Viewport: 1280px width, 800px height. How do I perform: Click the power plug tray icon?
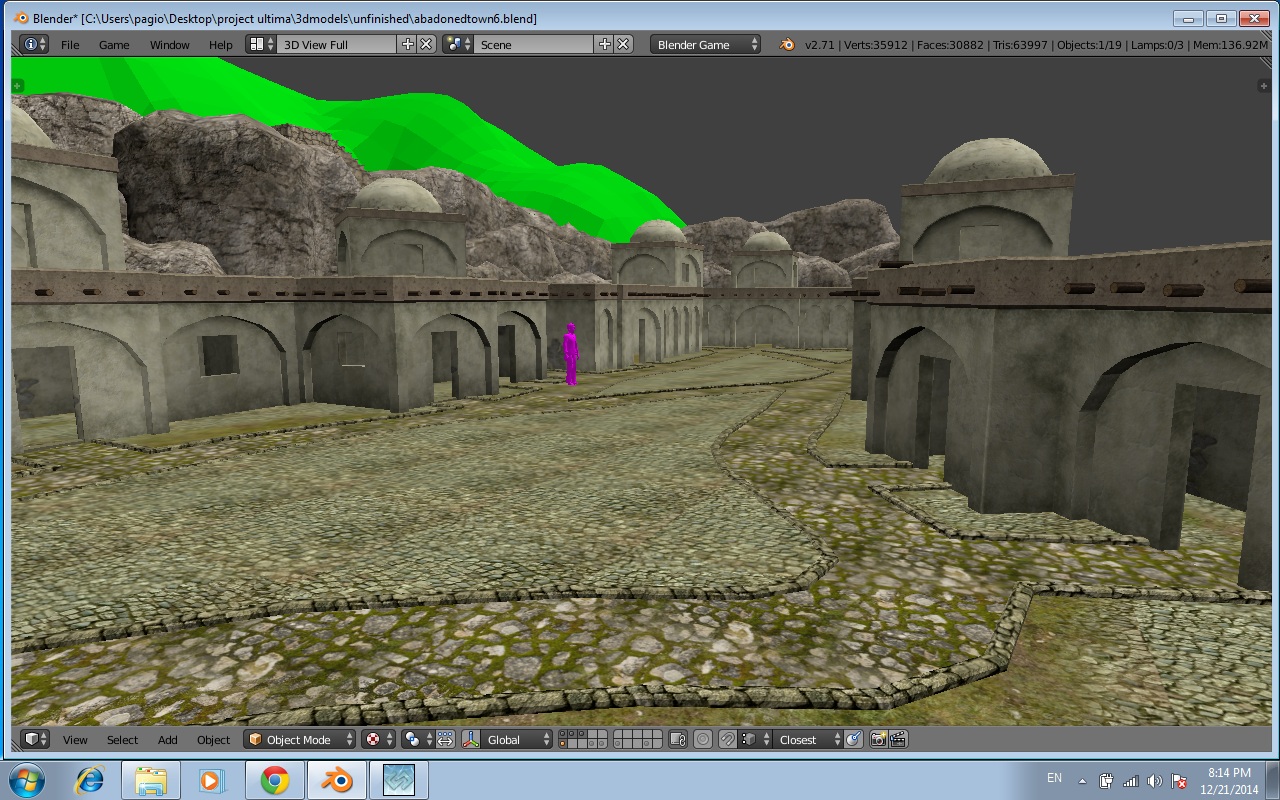1106,781
